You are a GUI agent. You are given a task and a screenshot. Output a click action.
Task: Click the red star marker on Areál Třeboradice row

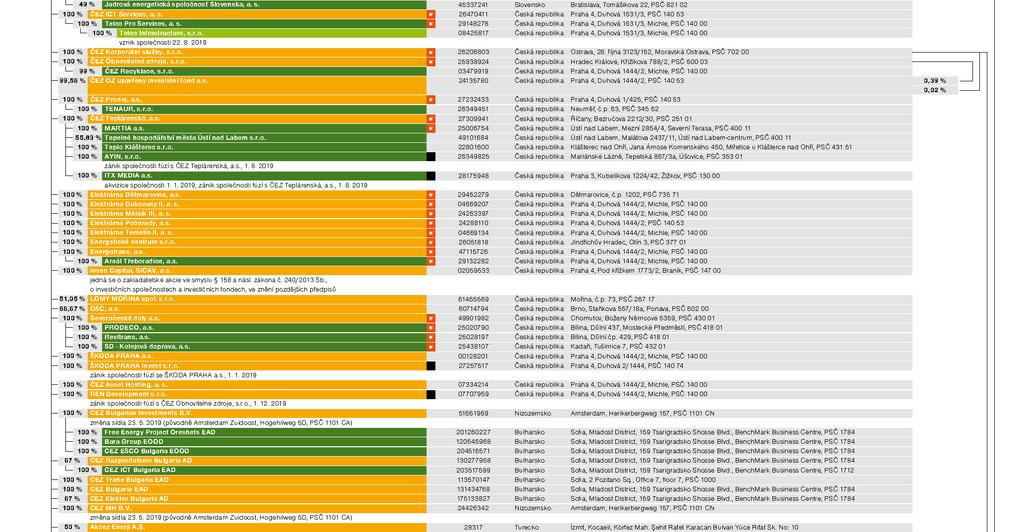pyautogui.click(x=430, y=261)
